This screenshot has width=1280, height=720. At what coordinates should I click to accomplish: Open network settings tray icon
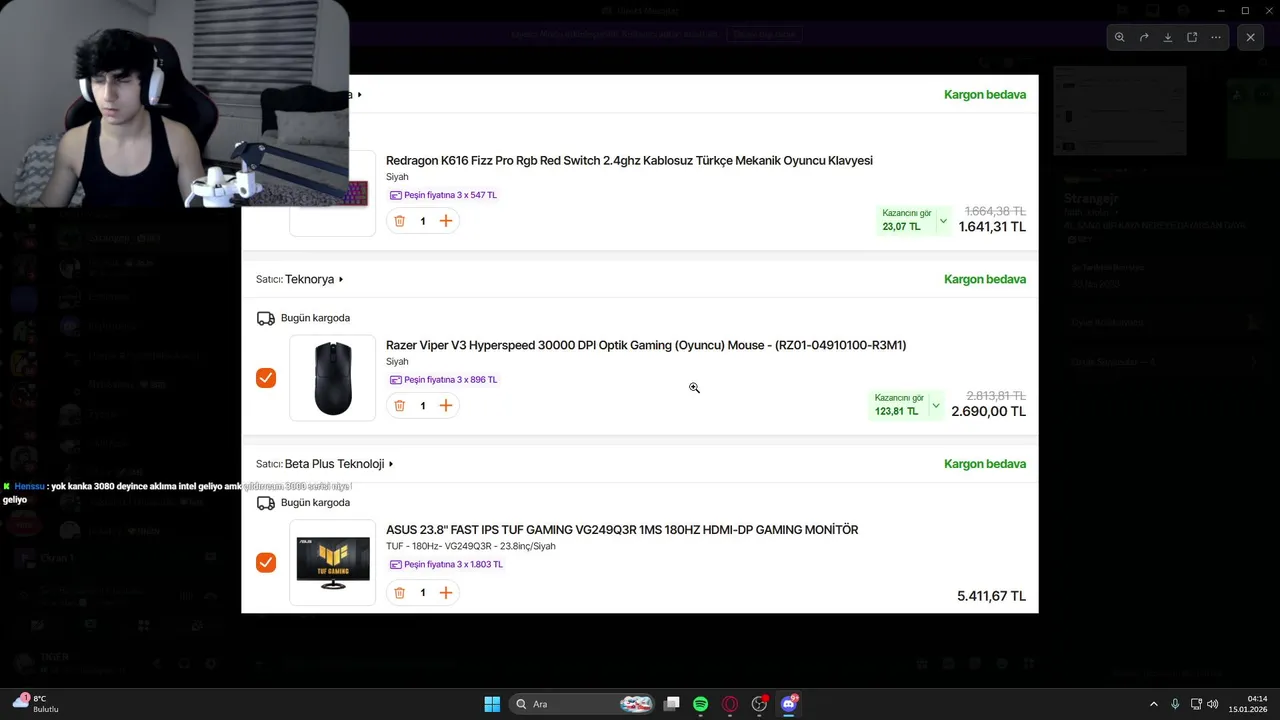point(1196,704)
